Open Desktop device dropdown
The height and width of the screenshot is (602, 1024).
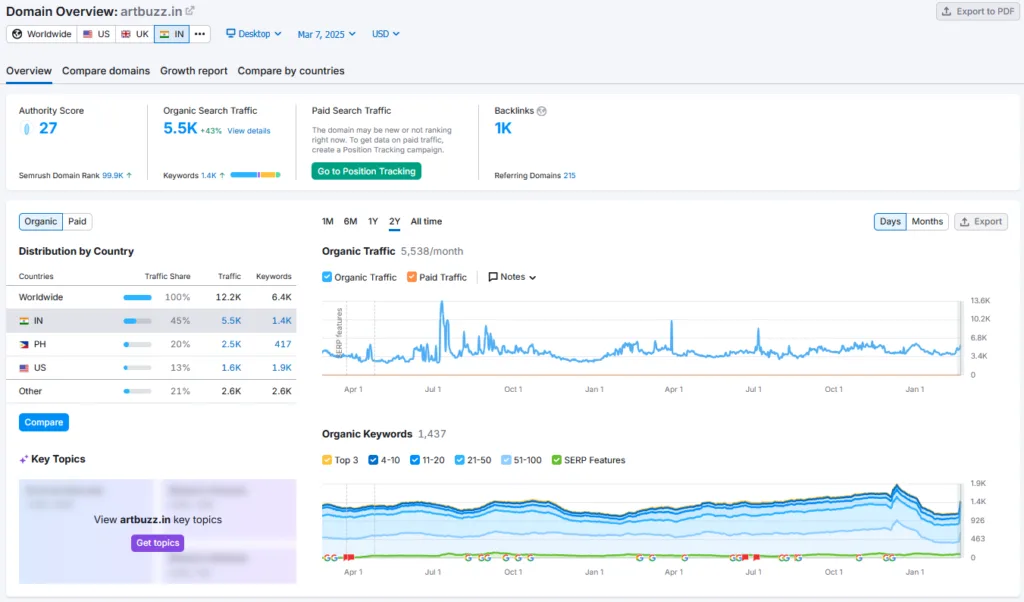[x=253, y=33]
